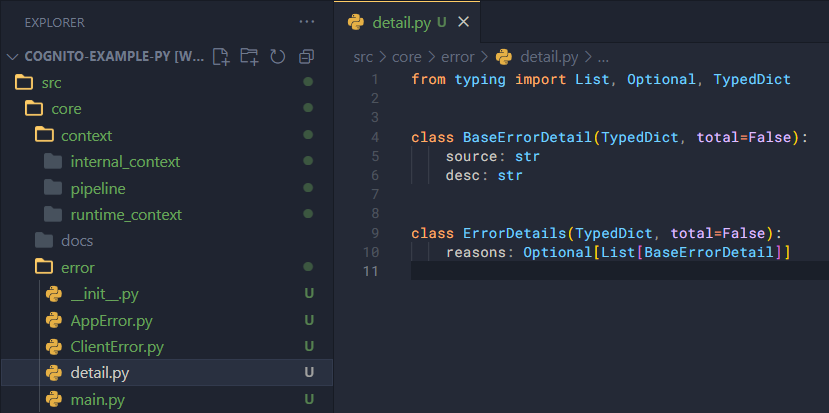Image resolution: width=829 pixels, height=413 pixels.
Task: Click the New File icon in Explorer
Action: click(x=221, y=57)
